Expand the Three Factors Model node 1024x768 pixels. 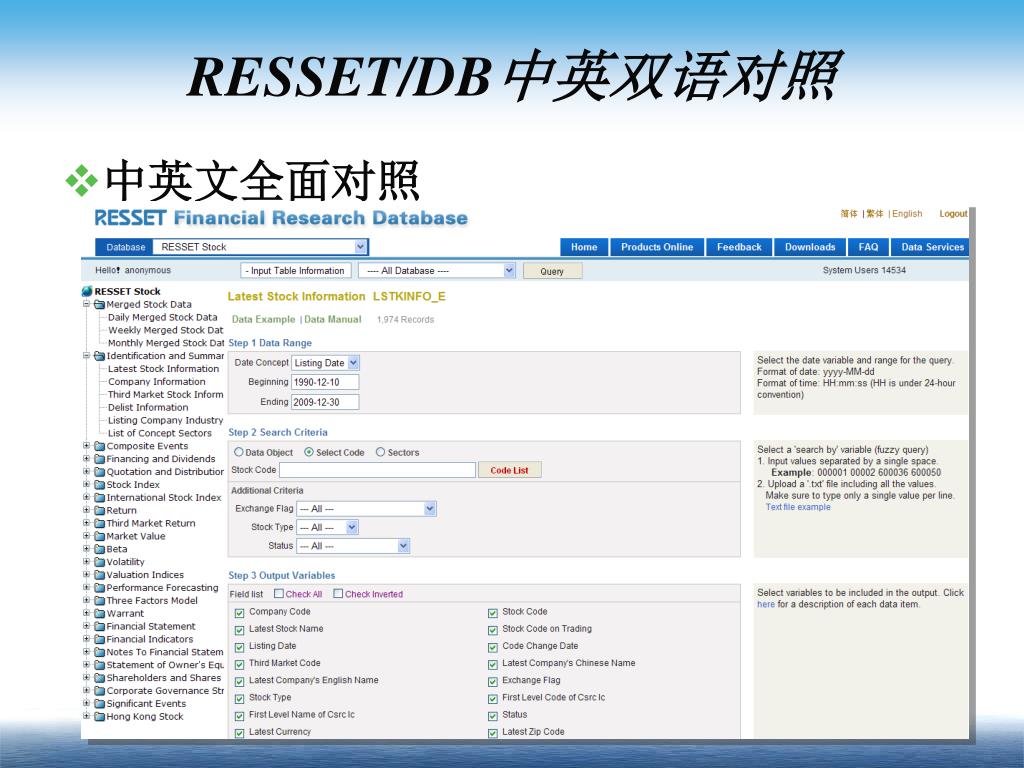(86, 600)
